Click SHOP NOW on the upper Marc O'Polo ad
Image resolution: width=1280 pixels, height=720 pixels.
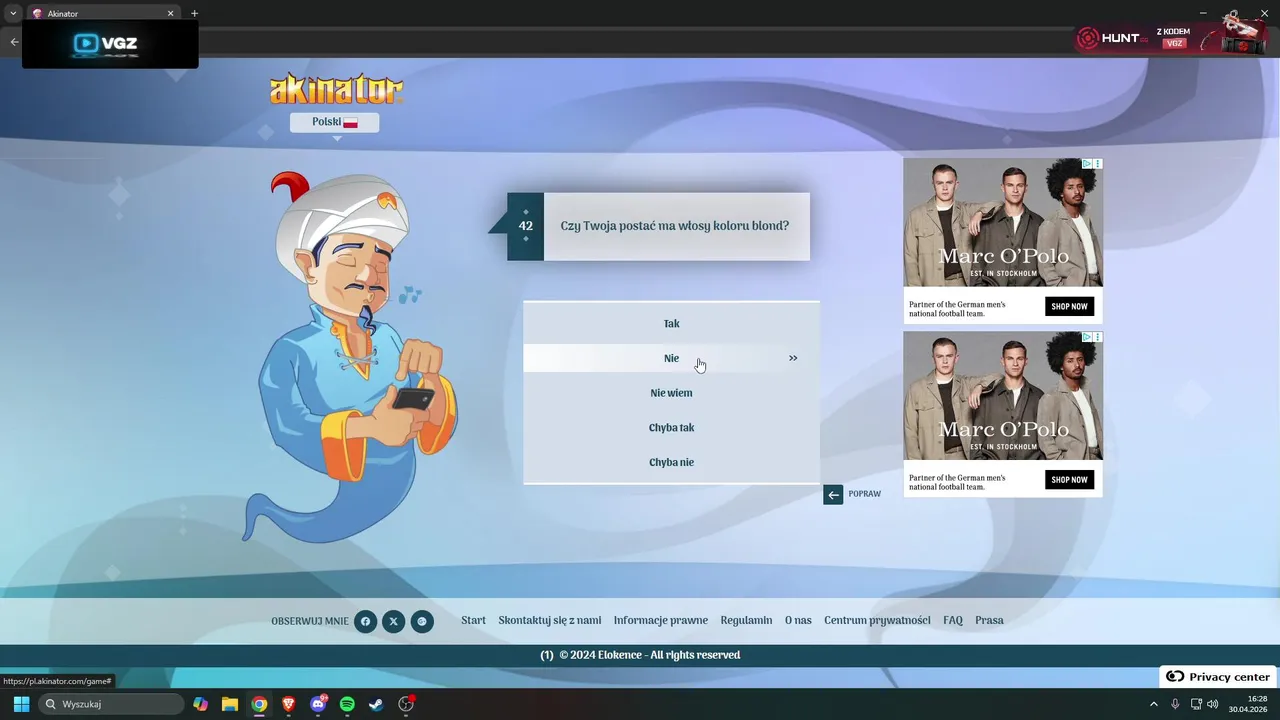tap(1069, 306)
